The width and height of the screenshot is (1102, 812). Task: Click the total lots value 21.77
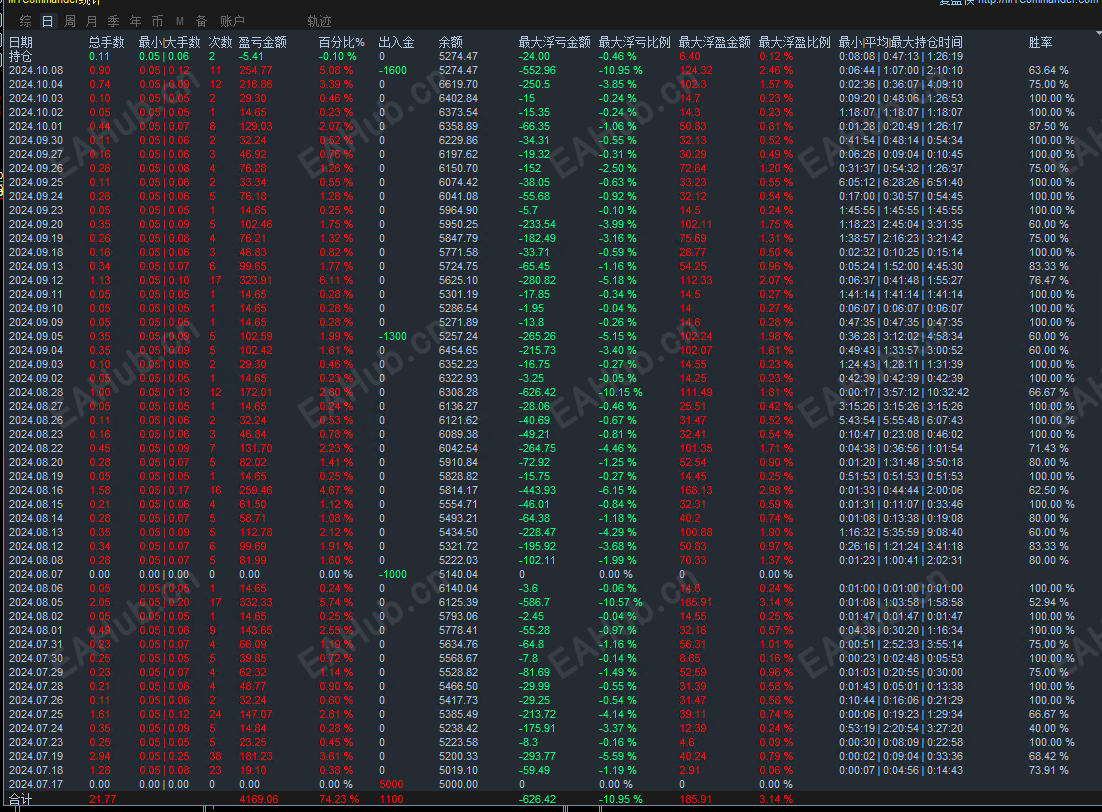point(103,799)
